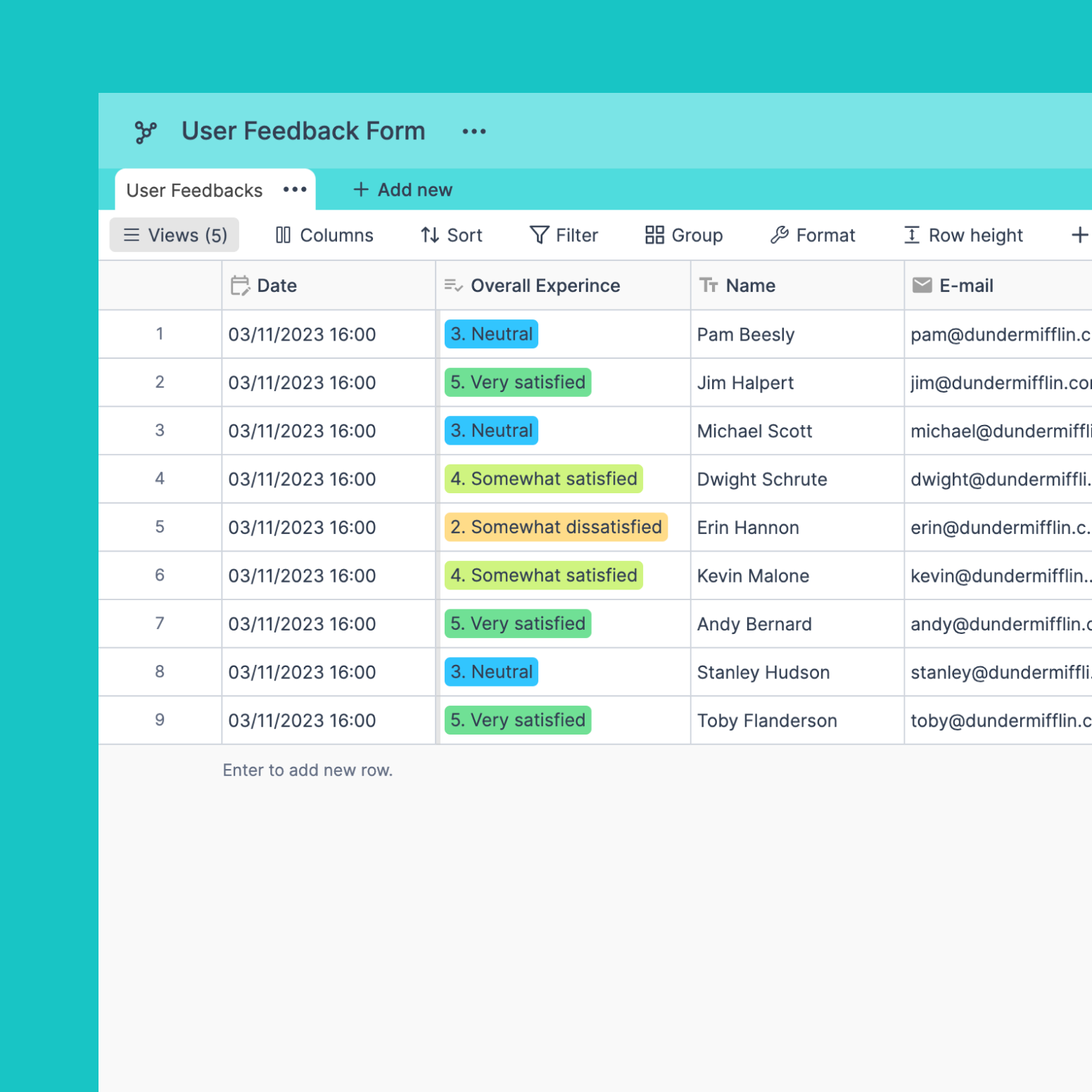Image resolution: width=1092 pixels, height=1092 pixels.
Task: Click Add new to create a tab
Action: point(401,189)
